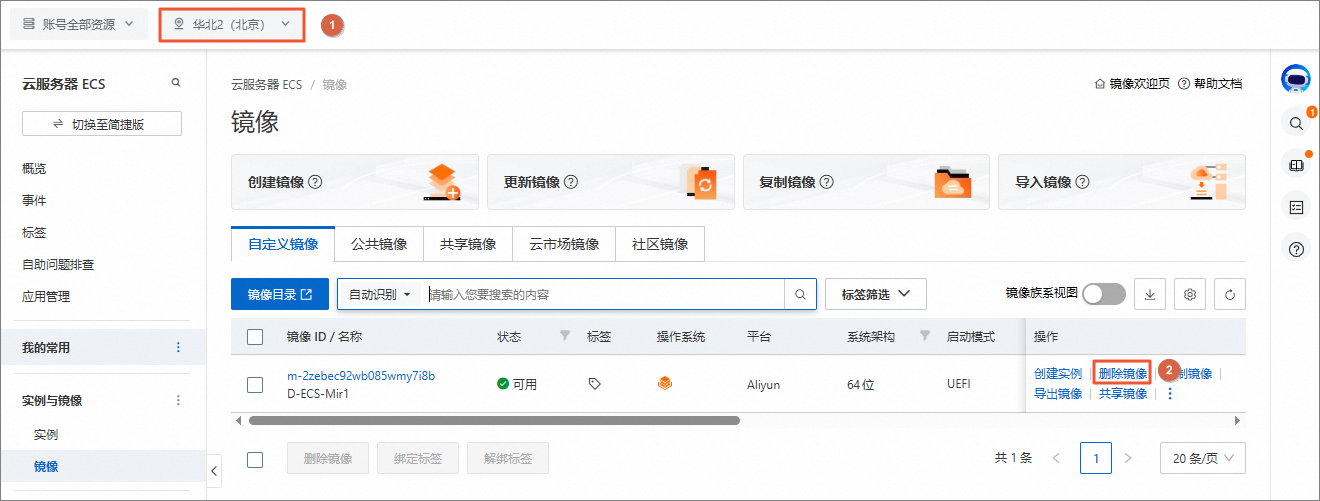Toggle the 镜像族系视图 switch
The image size is (1320, 501).
(1104, 294)
